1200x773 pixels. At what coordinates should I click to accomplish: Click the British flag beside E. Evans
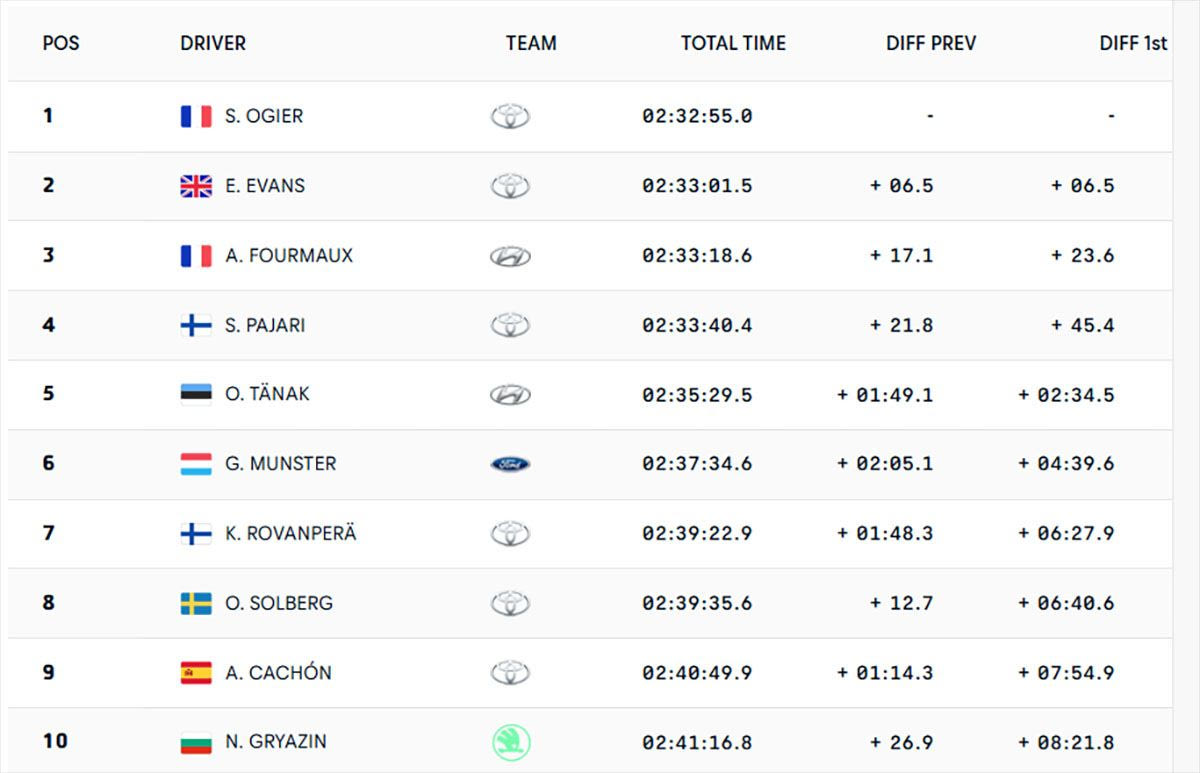click(x=196, y=186)
